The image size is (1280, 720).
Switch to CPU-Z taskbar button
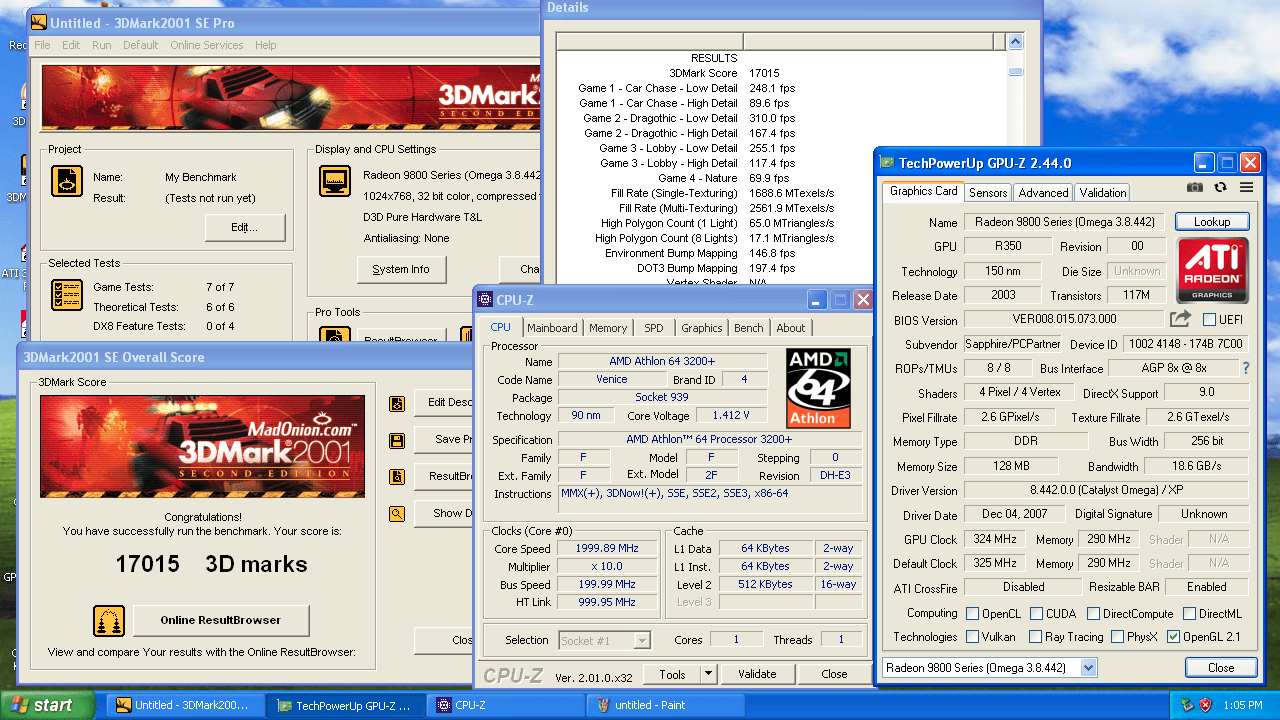pos(506,705)
